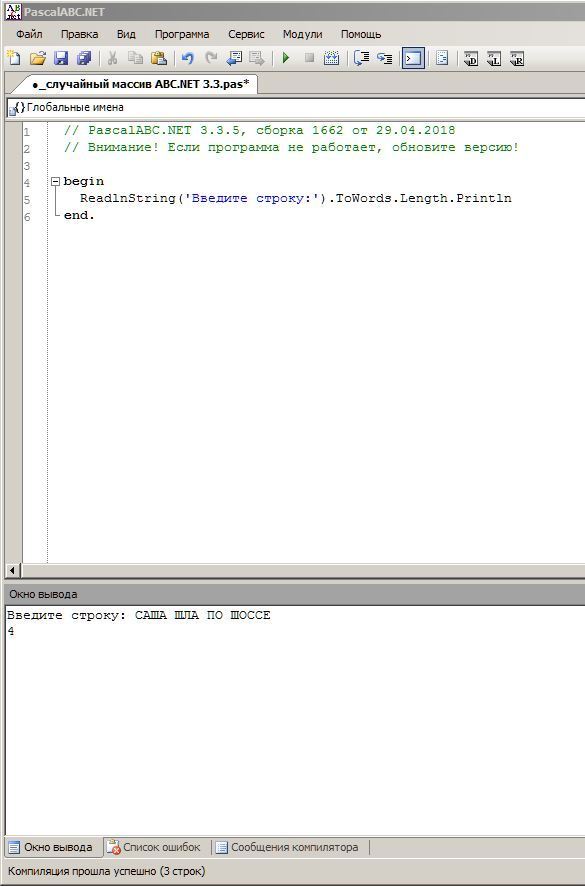Open the Глобальные имена dropdown

click(x=295, y=107)
